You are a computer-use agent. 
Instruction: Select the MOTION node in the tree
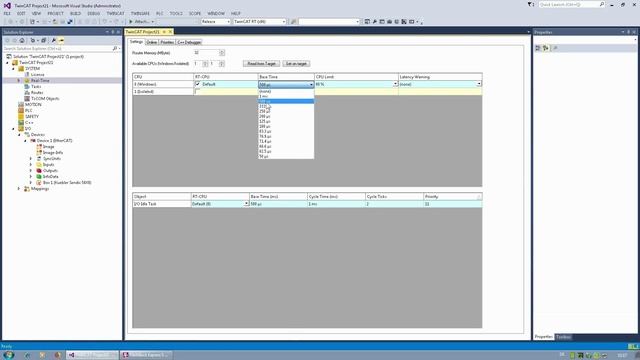33,104
